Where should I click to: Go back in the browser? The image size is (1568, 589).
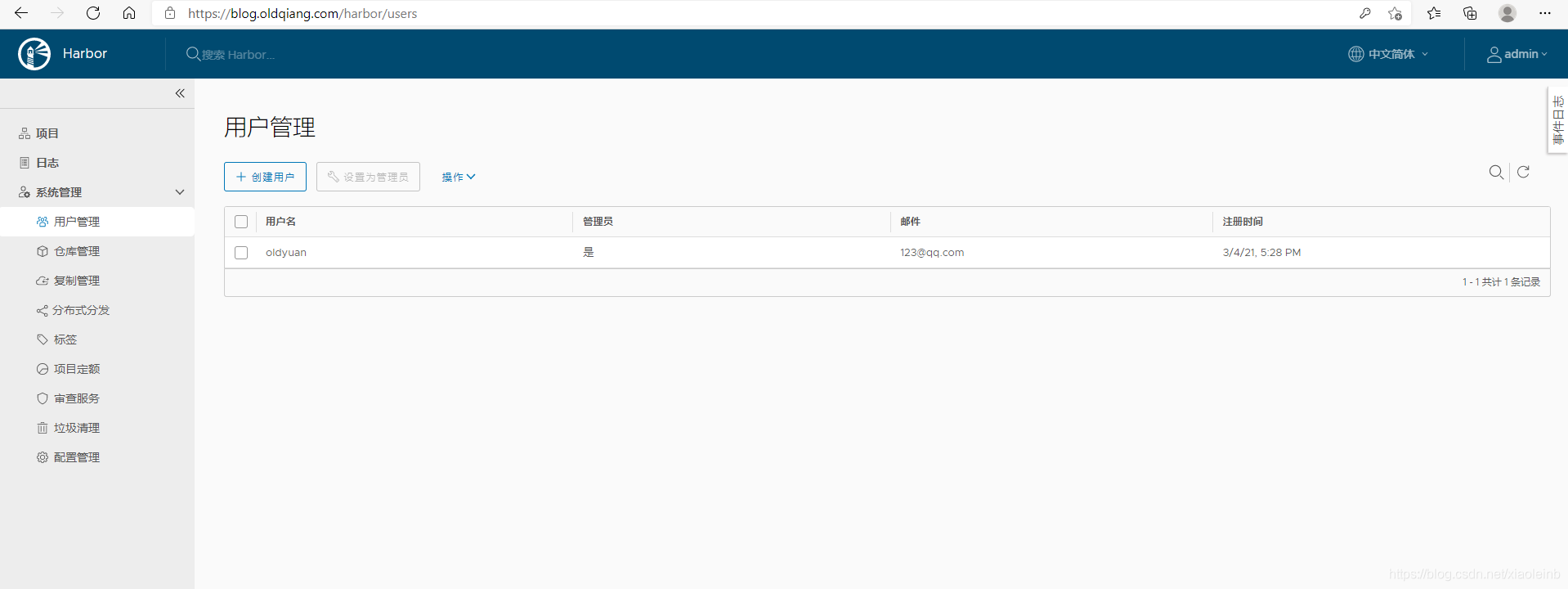click(21, 13)
